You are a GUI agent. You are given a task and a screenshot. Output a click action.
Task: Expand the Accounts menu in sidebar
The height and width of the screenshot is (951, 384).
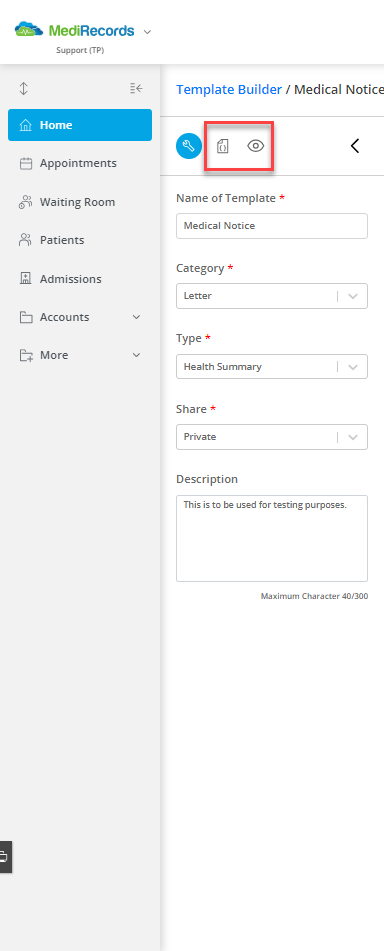80,317
